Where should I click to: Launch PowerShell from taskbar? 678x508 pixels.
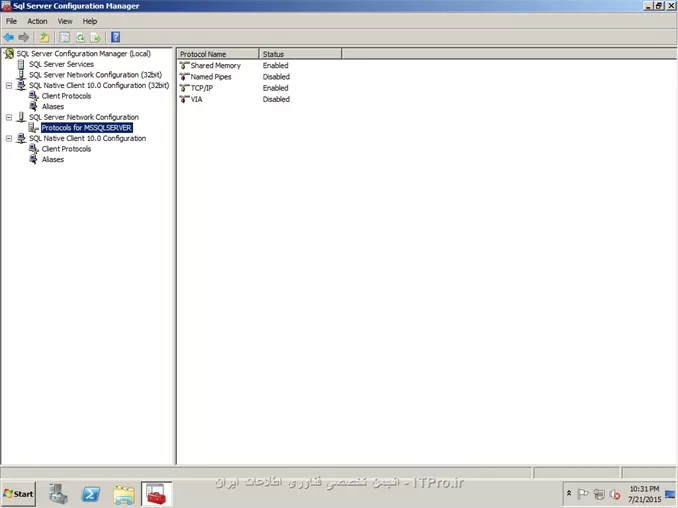91,494
